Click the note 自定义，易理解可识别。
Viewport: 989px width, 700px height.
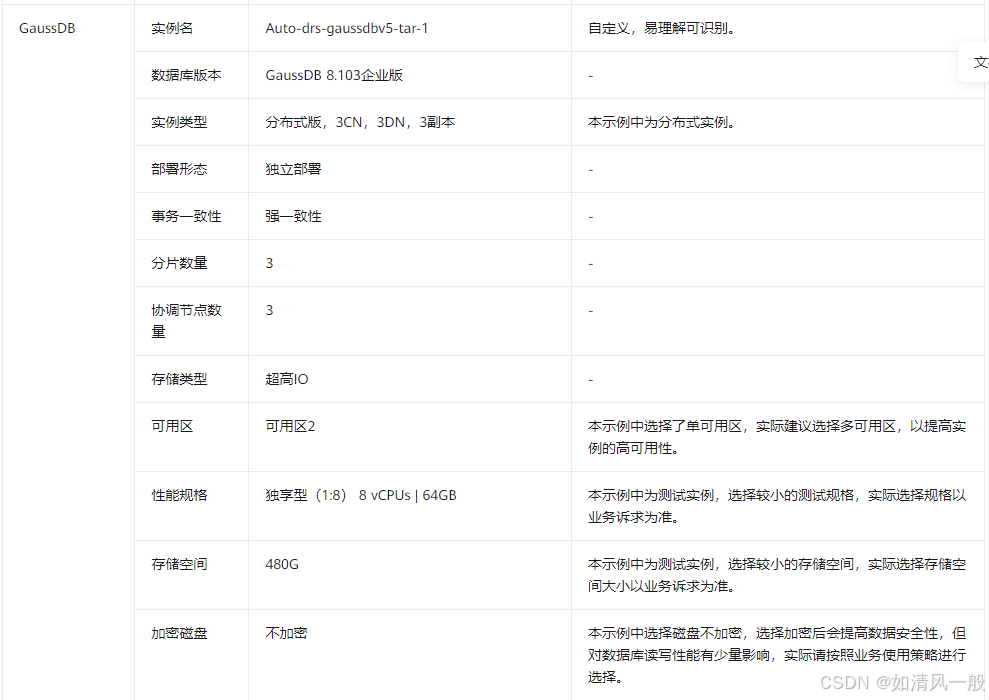point(662,28)
